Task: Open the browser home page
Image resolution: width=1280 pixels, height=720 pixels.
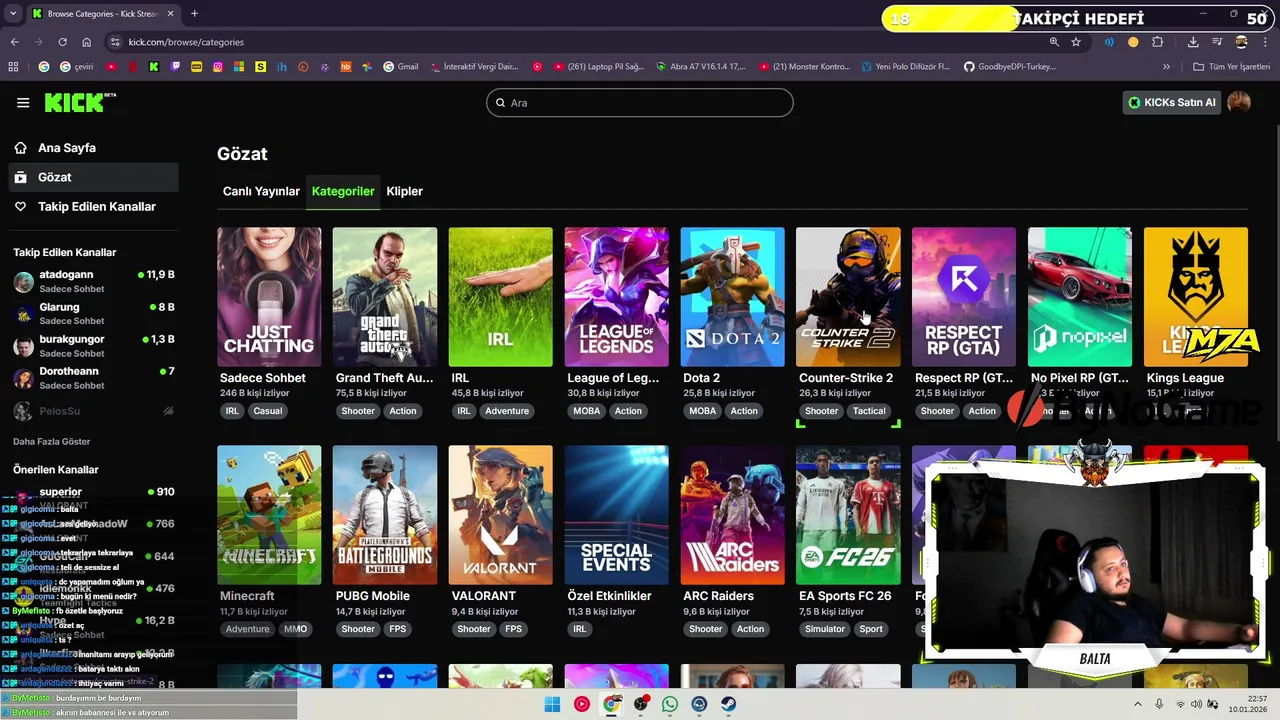Action: [87, 42]
